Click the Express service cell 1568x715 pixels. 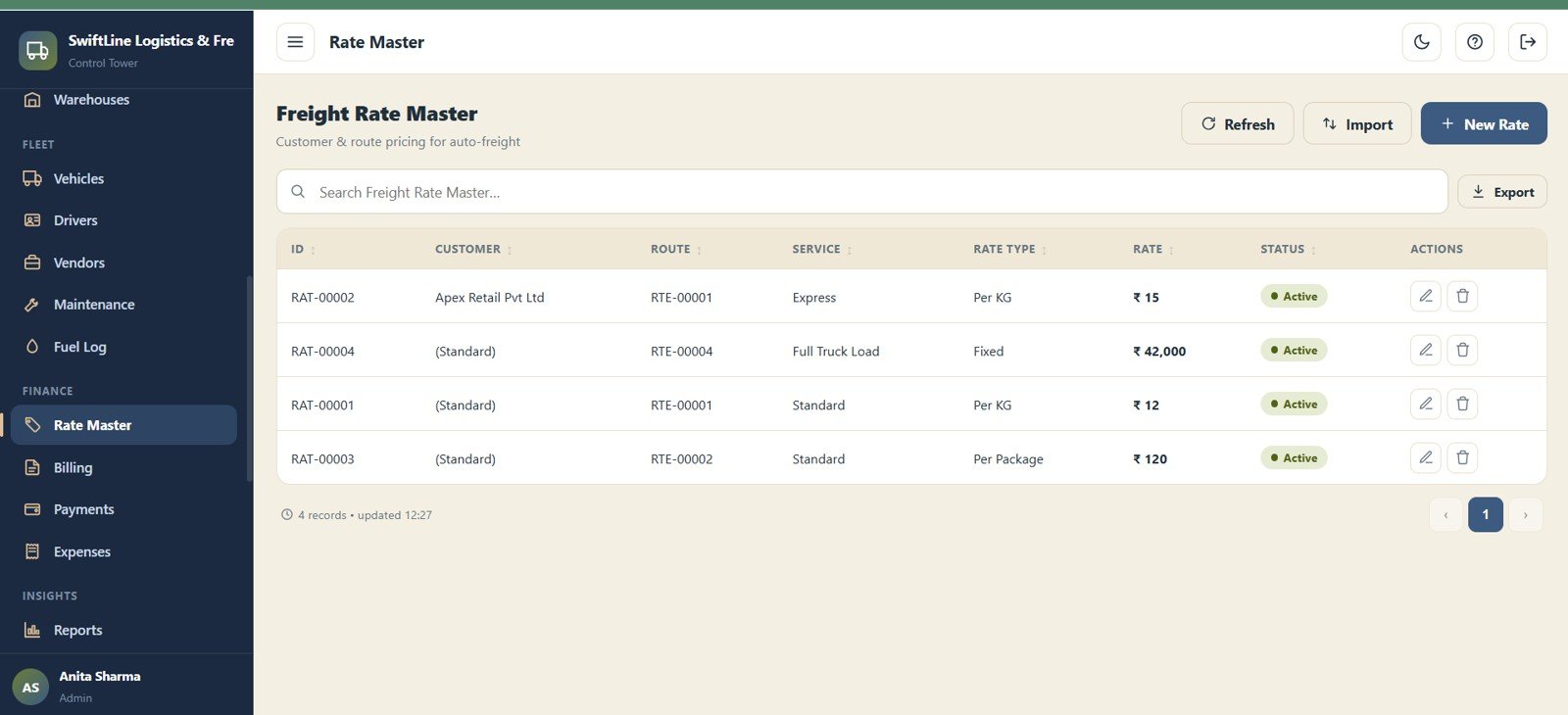pos(814,298)
